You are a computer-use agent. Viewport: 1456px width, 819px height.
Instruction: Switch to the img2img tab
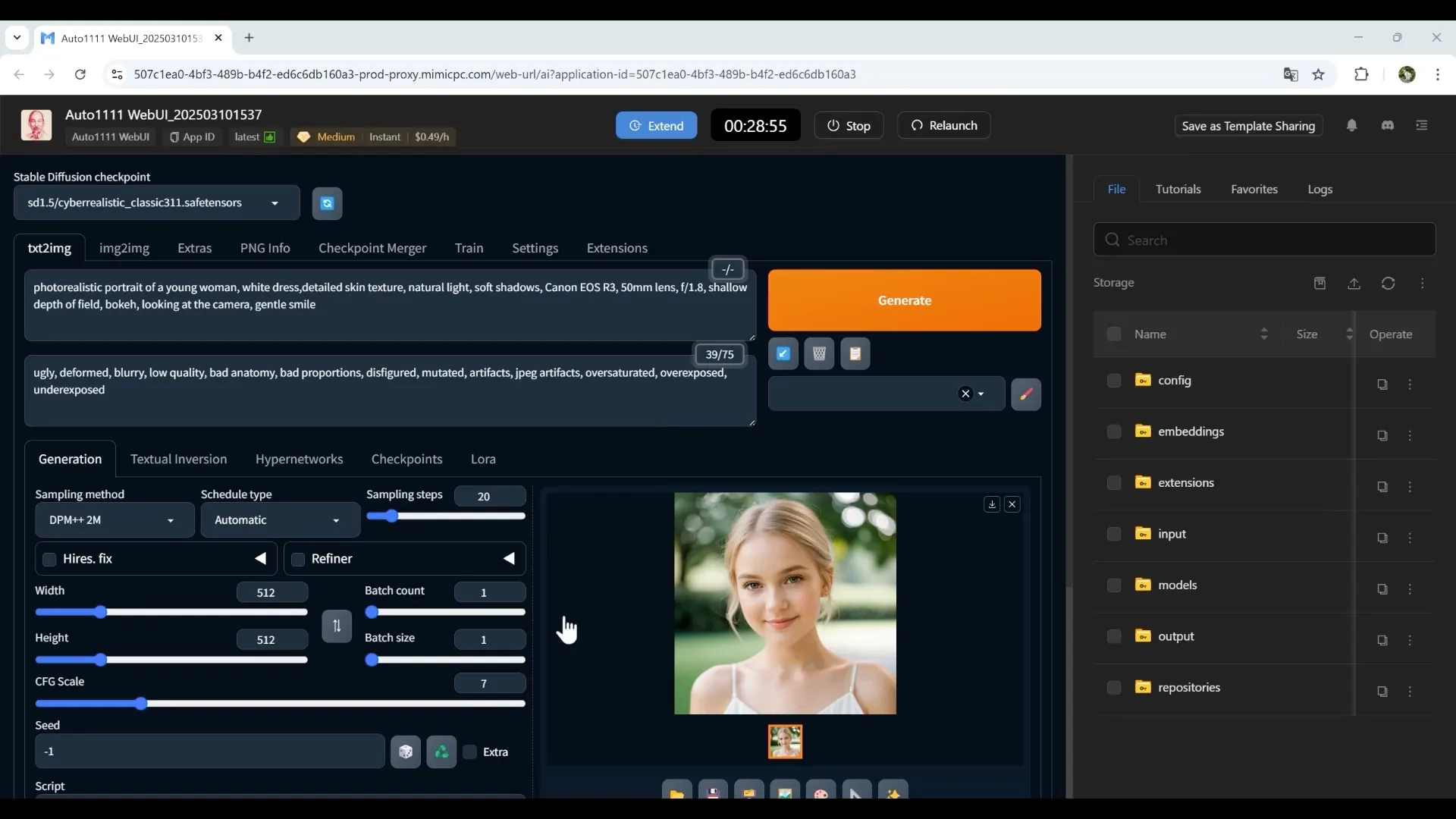[124, 248]
